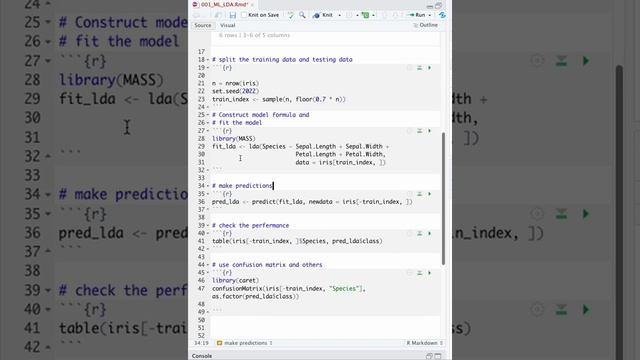
Task: Run line 27 chunk in background window
Action: (586, 61)
